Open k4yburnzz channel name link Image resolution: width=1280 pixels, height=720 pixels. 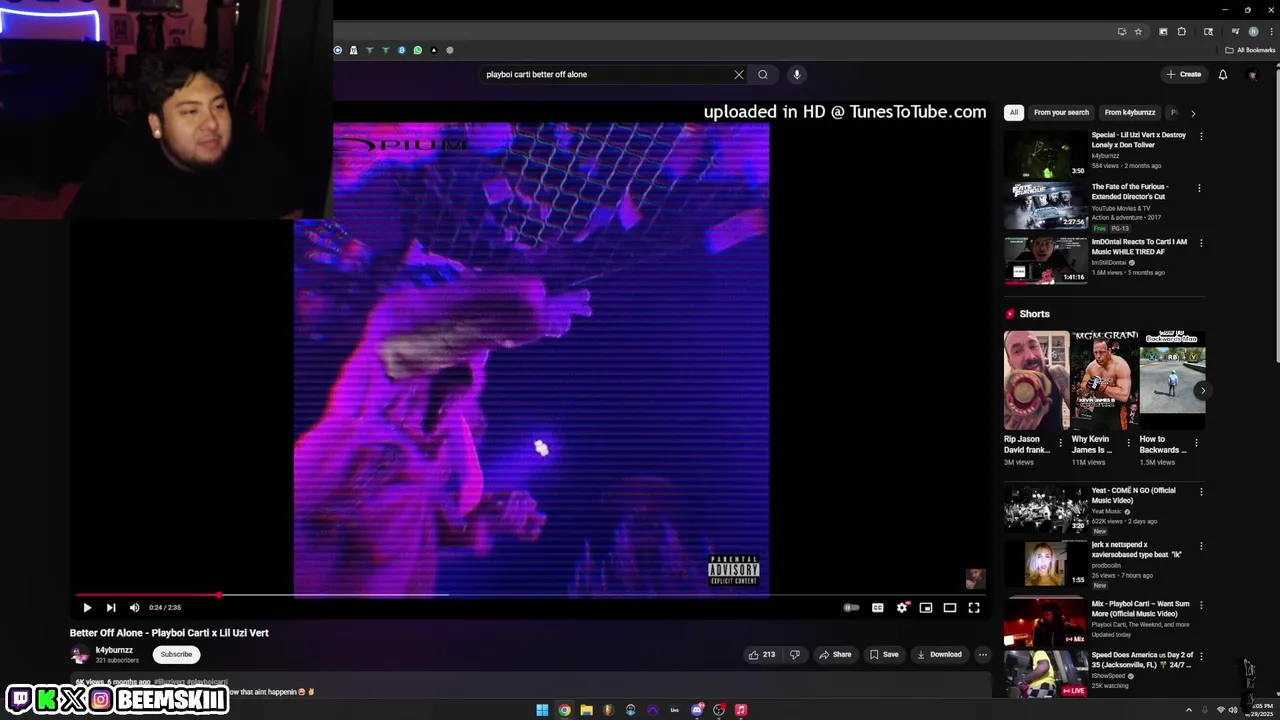(114, 650)
